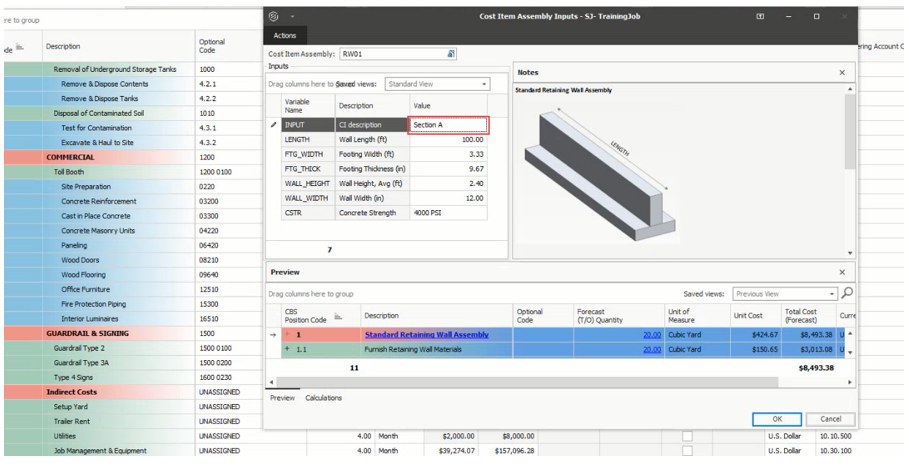909x466 pixels.
Task: Switch to the Calculations tab
Action: pyautogui.click(x=325, y=398)
